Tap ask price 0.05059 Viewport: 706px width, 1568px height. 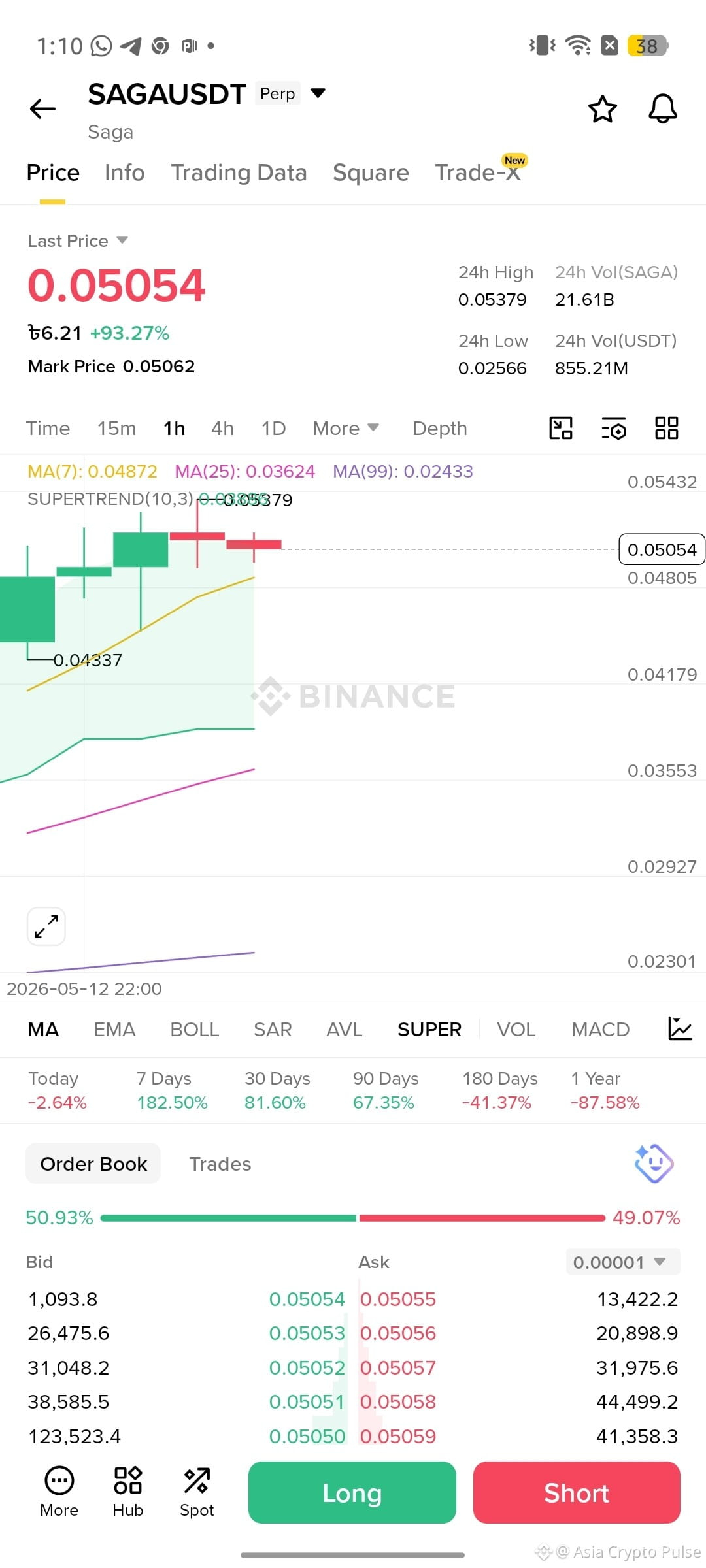click(398, 1436)
